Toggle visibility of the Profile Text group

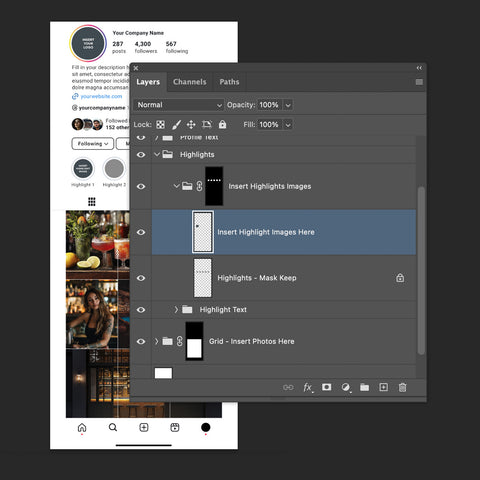pos(141,137)
